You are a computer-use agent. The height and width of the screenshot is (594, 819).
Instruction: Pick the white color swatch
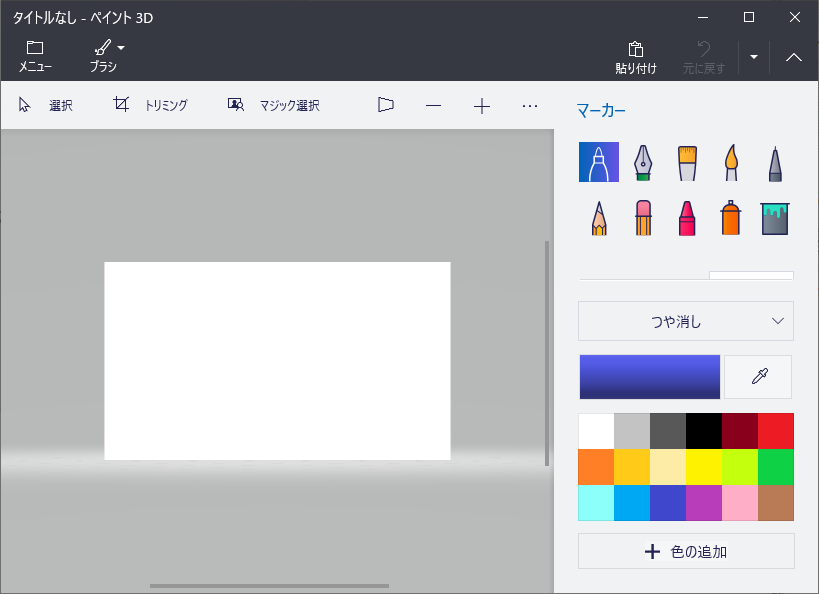pyautogui.click(x=596, y=431)
